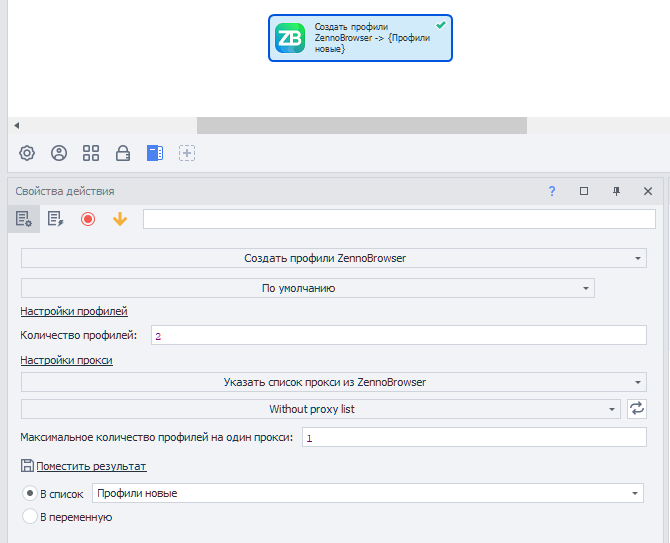This screenshot has height=543, width=670.
Task: Focus the empty text field beside the arrow
Action: (399, 219)
